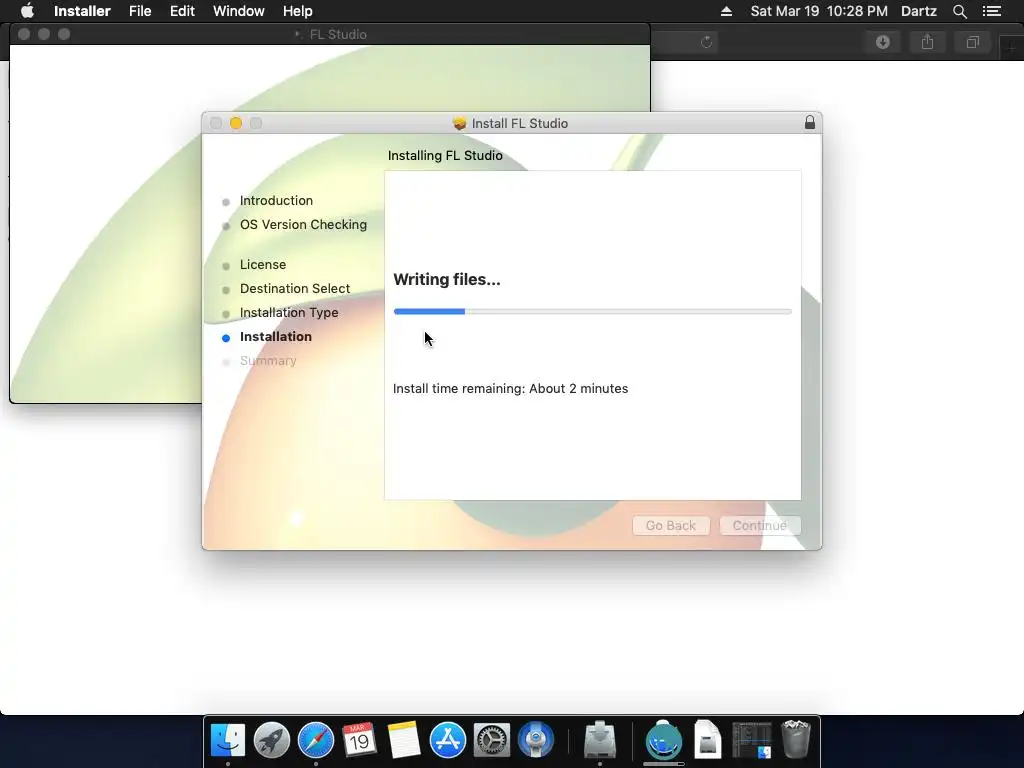The image size is (1024, 768).
Task: Open the Edit menu
Action: (182, 11)
